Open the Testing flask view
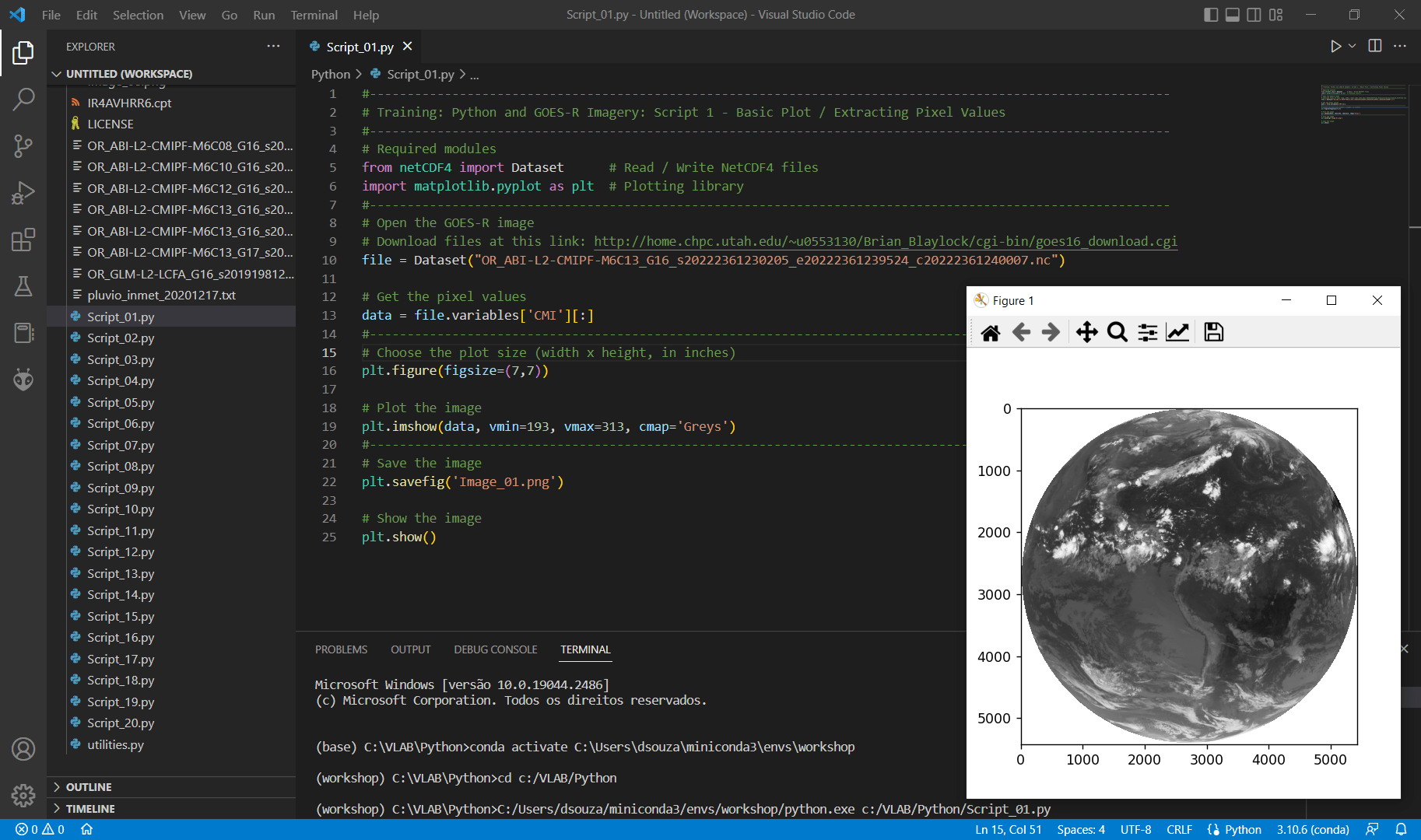Image resolution: width=1421 pixels, height=840 pixels. (x=23, y=286)
